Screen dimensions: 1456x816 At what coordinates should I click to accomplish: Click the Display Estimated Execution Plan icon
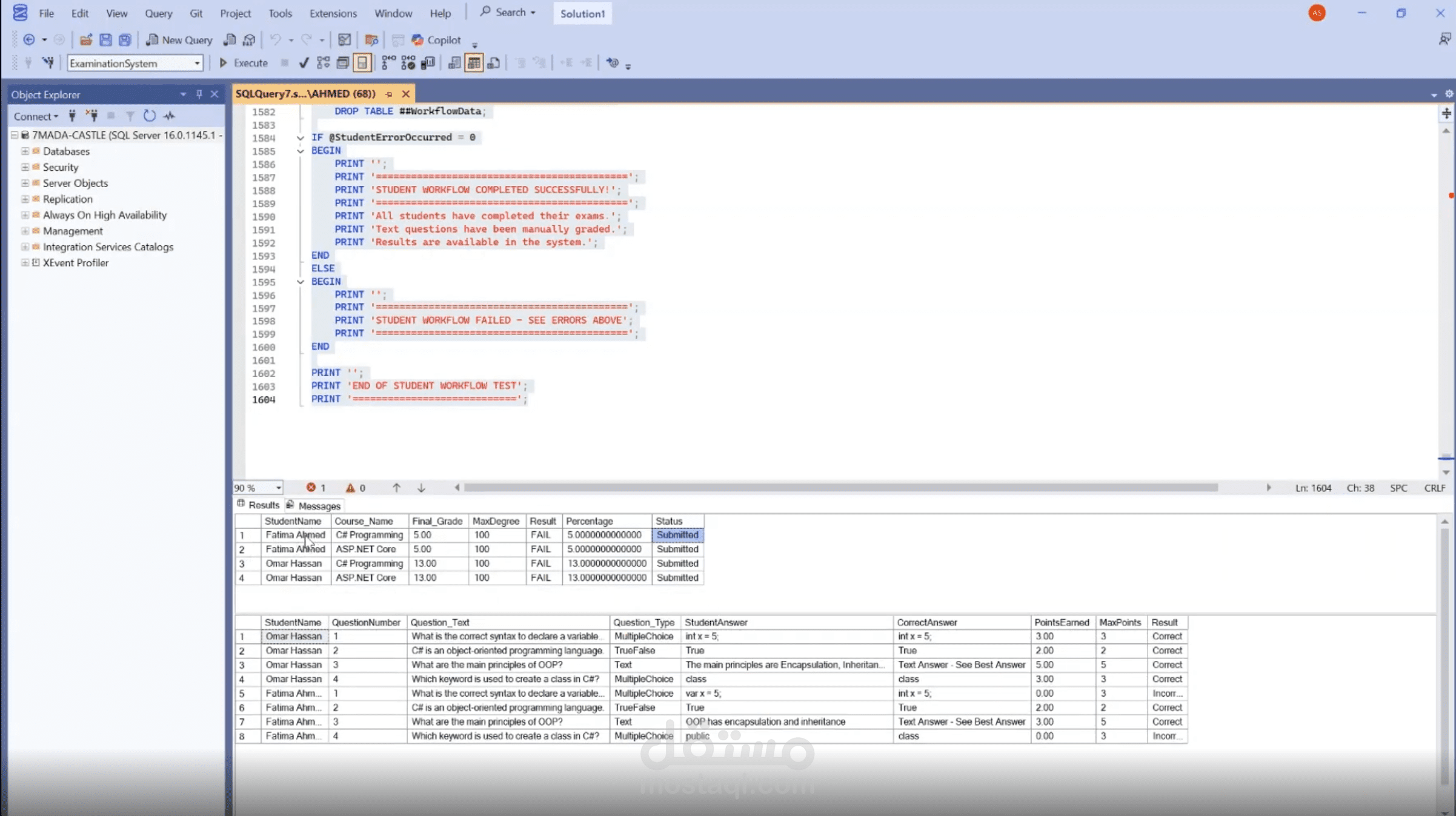click(323, 62)
